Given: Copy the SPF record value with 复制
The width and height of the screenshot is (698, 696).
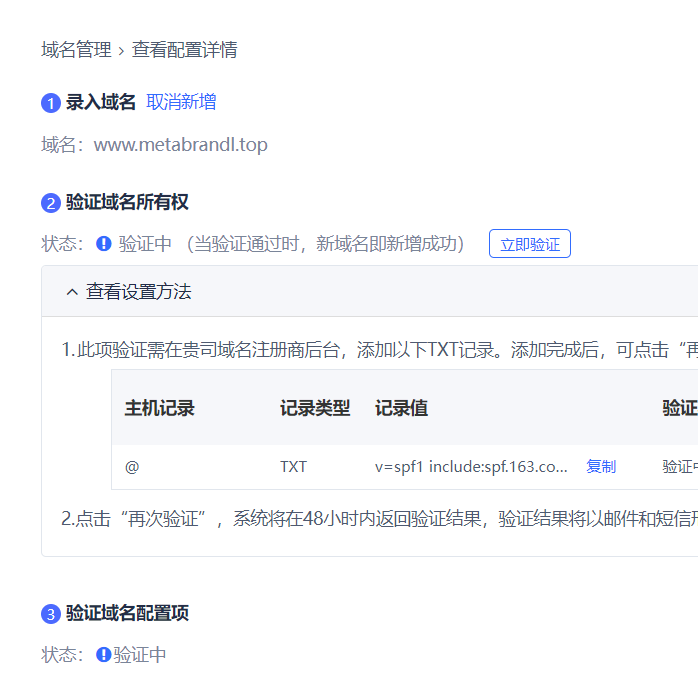Looking at the screenshot, I should 601,467.
